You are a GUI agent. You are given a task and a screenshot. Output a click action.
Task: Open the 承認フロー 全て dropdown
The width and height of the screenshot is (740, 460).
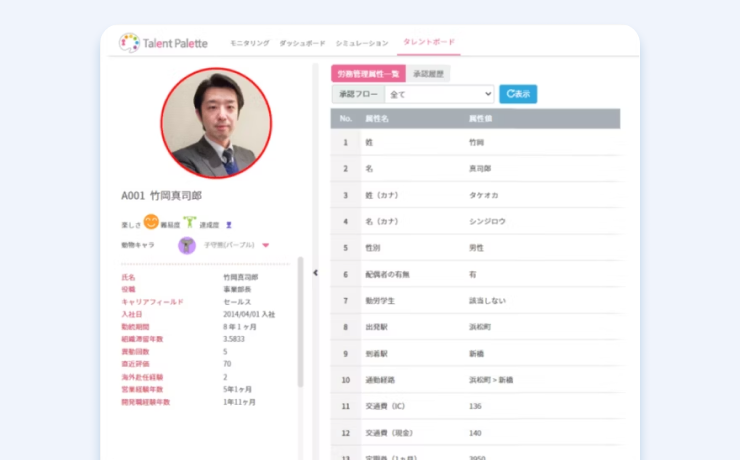pos(439,94)
